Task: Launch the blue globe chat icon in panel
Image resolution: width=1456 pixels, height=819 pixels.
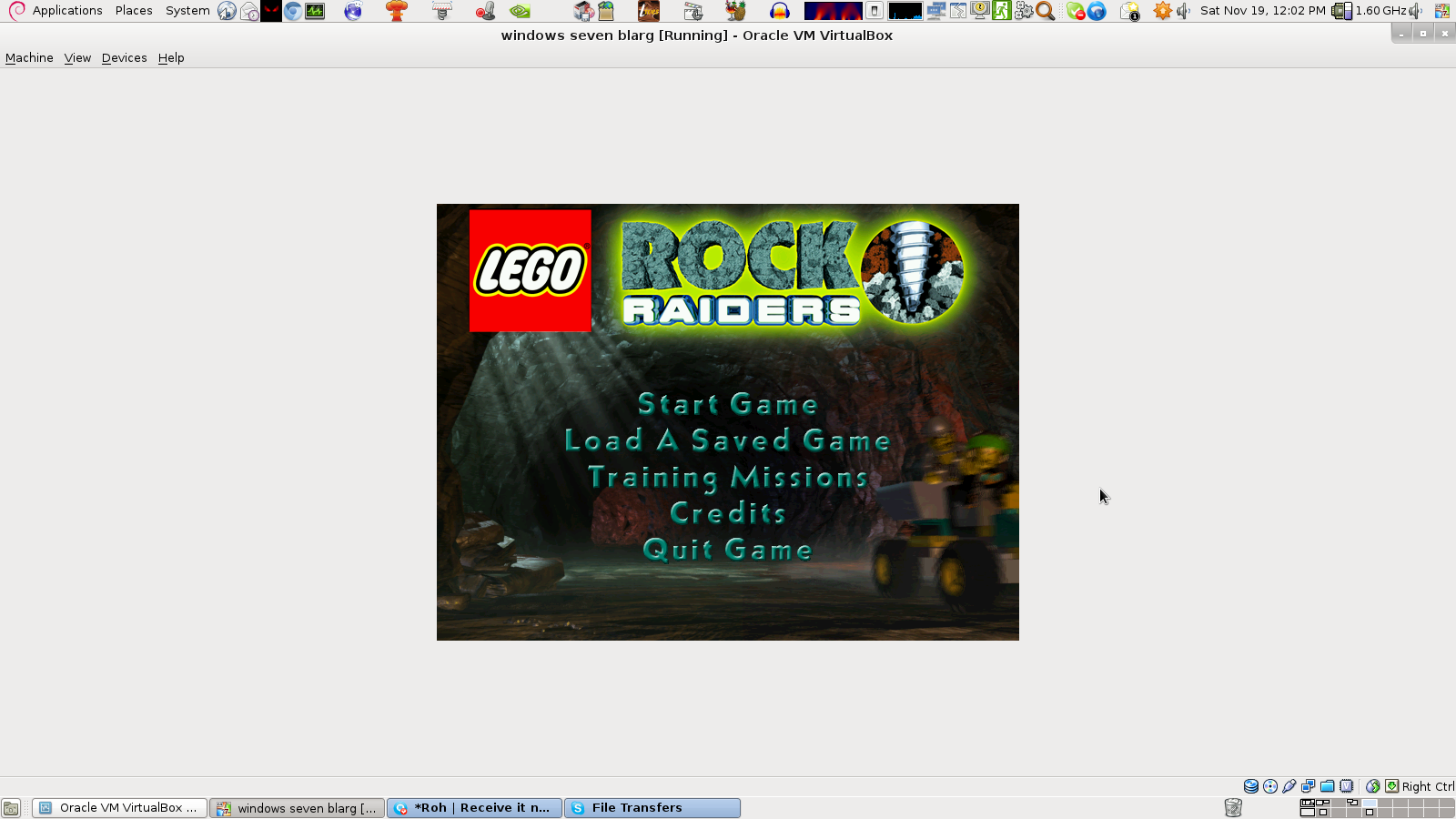Action: [353, 11]
